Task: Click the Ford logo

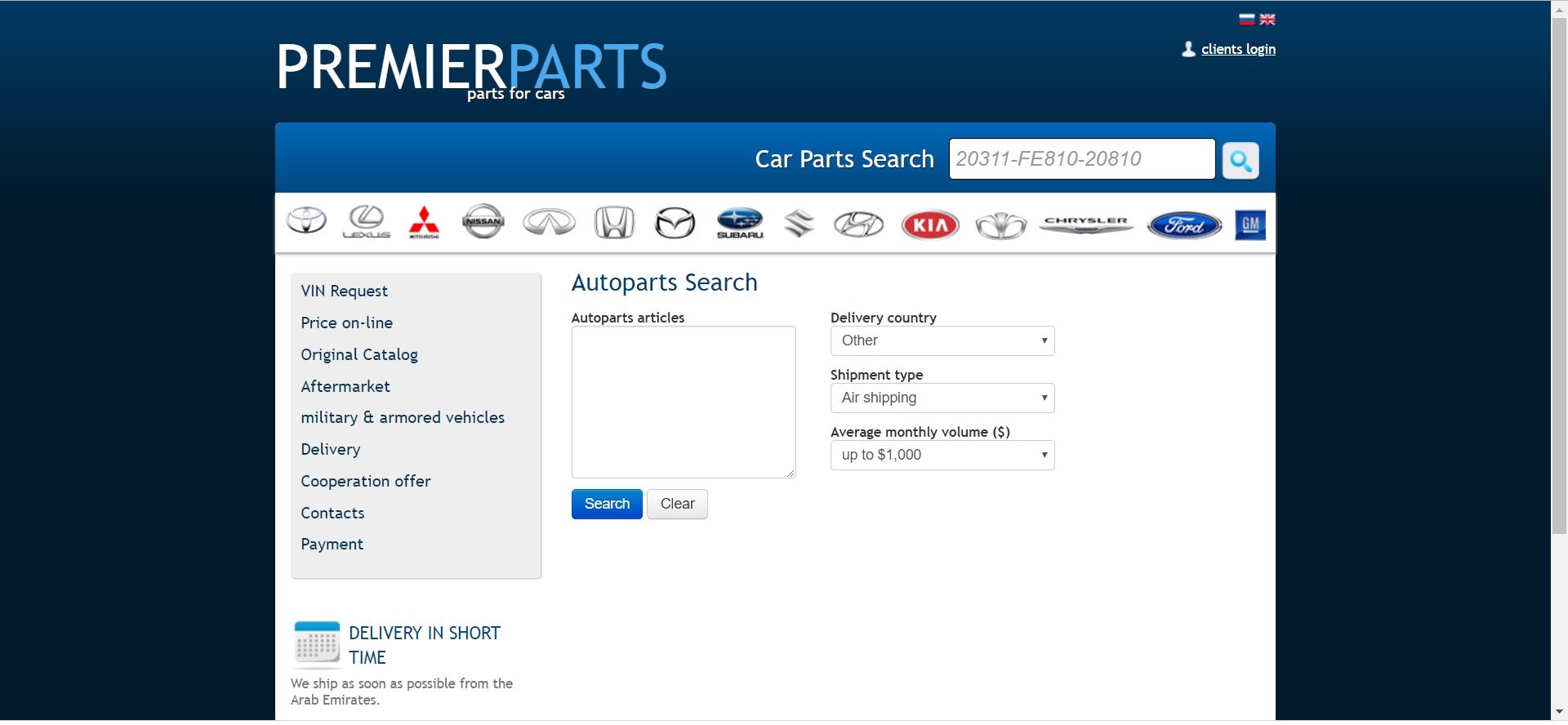Action: point(1184,225)
